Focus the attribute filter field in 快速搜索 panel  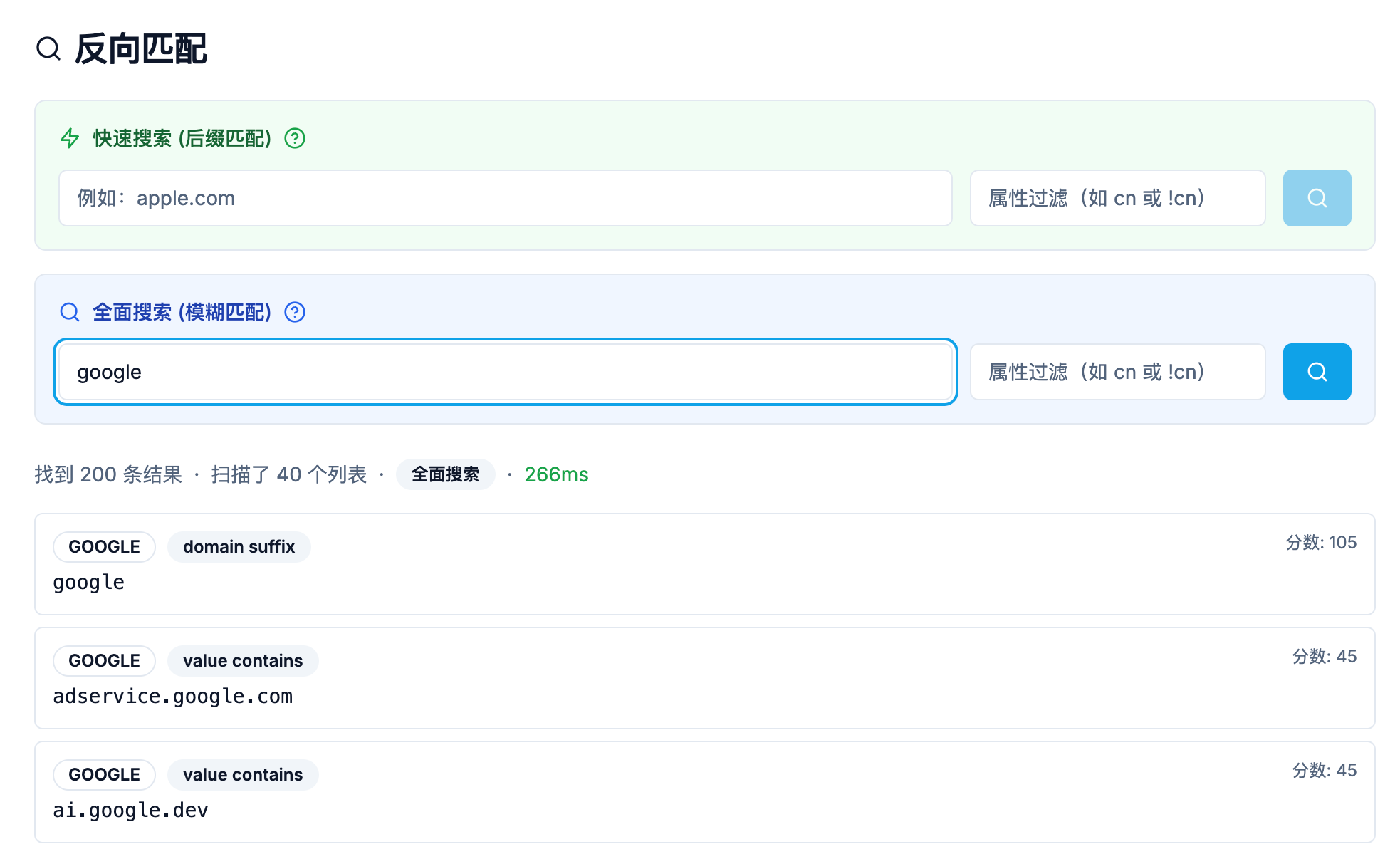click(1117, 198)
